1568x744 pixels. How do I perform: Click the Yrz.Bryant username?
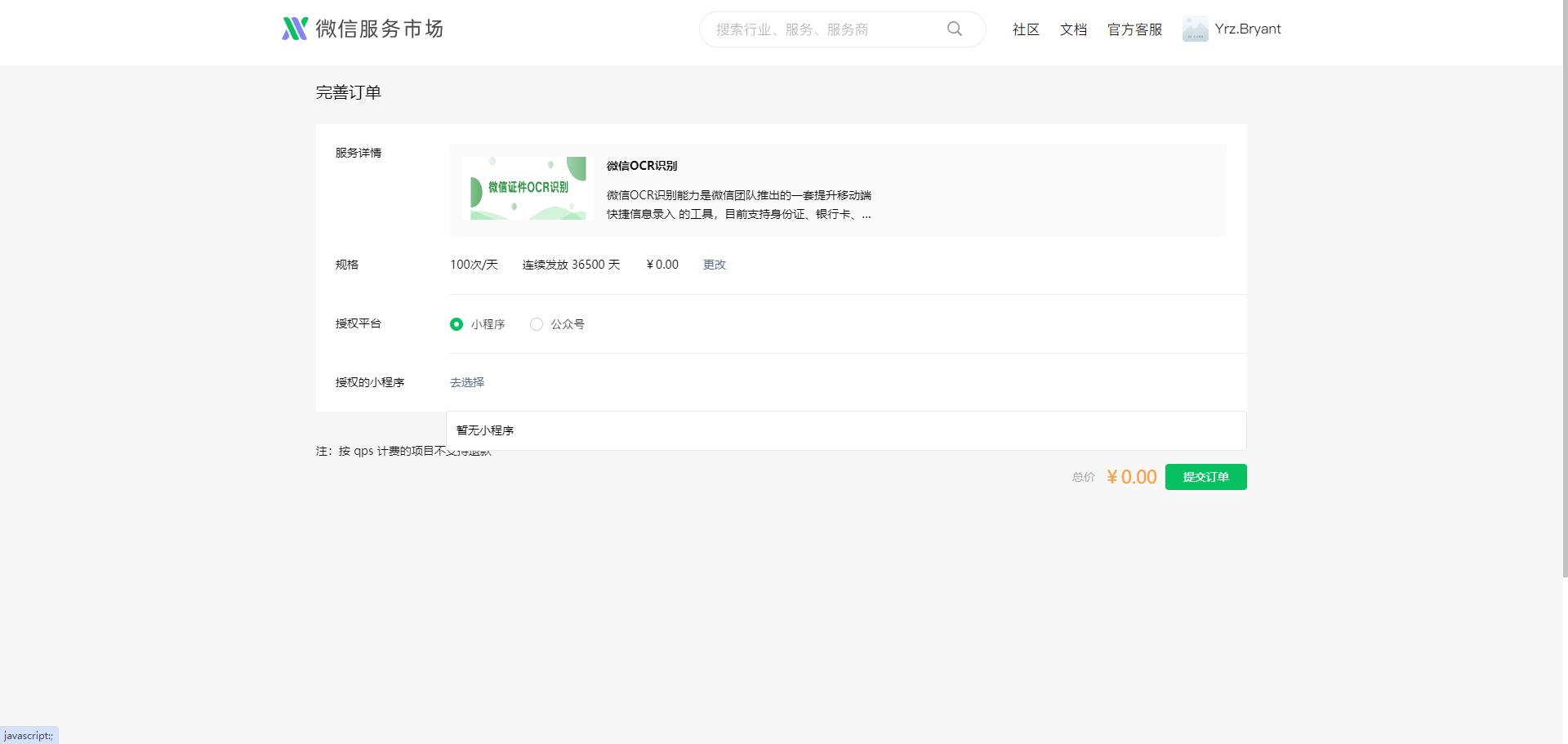pyautogui.click(x=1248, y=29)
